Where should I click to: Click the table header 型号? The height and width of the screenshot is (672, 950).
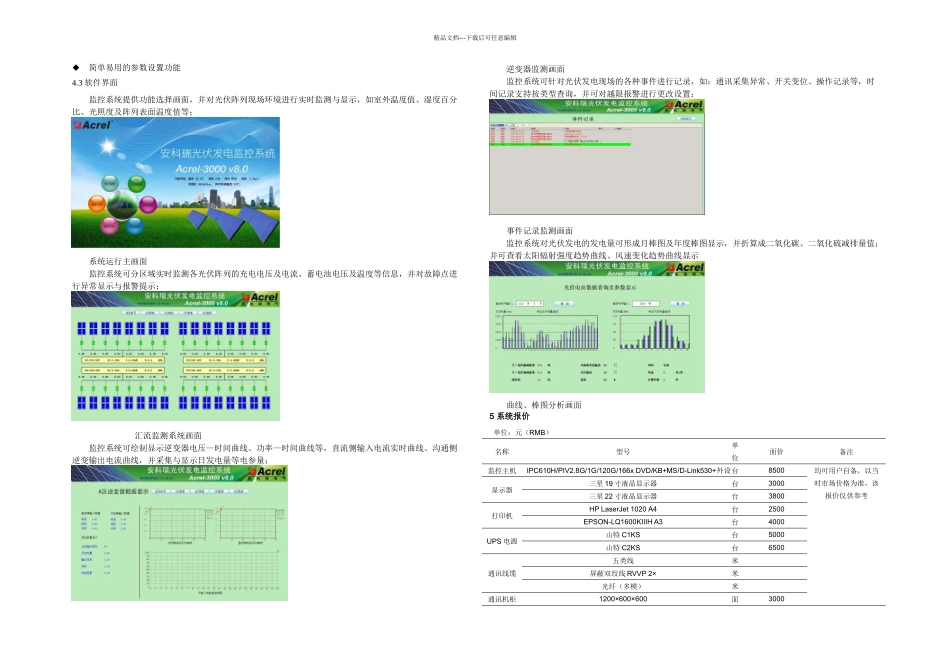(x=623, y=451)
